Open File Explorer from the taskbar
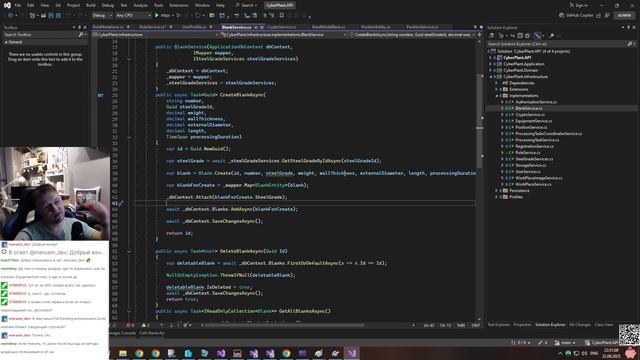Screen dimensions: 640x360 123,353
